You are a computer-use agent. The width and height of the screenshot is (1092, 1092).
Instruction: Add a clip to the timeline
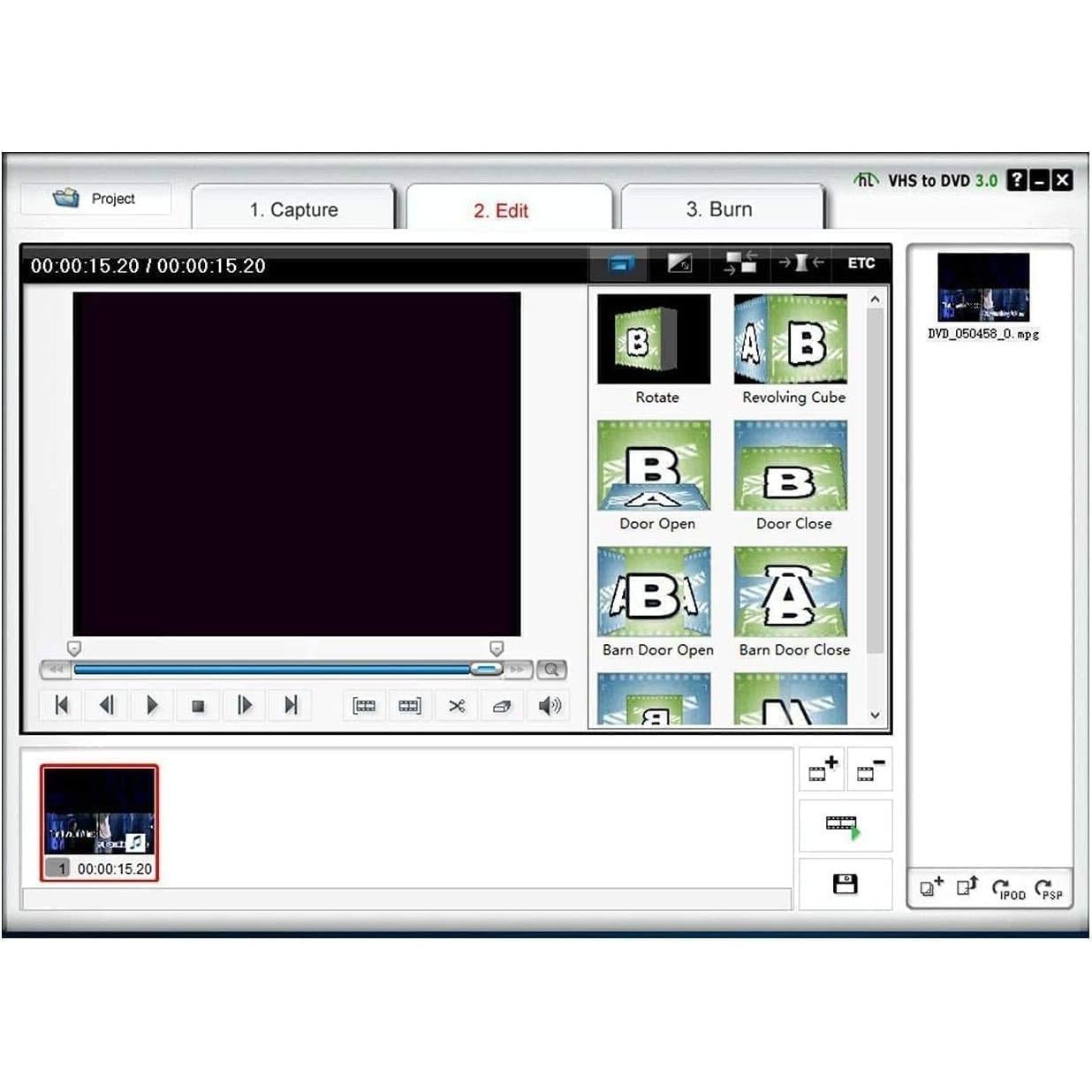tap(822, 768)
